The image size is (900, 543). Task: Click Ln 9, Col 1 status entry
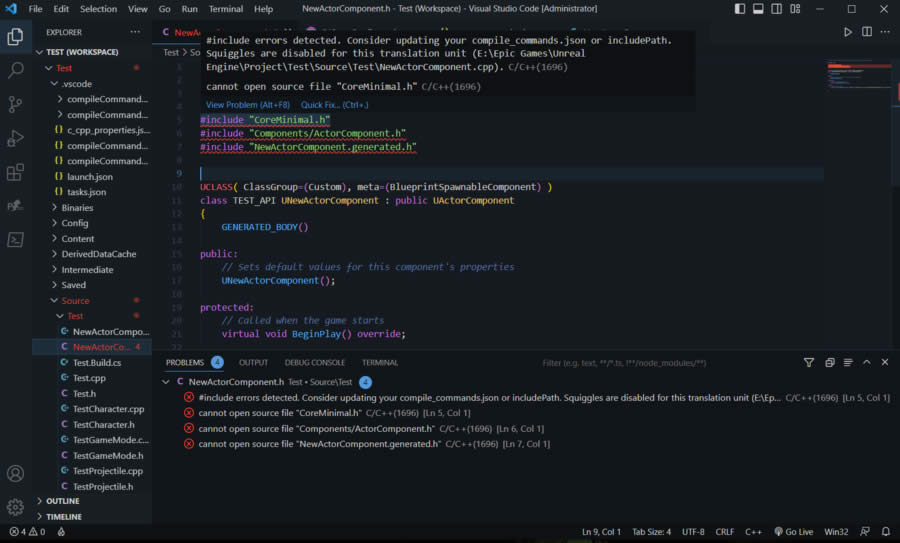coord(601,532)
